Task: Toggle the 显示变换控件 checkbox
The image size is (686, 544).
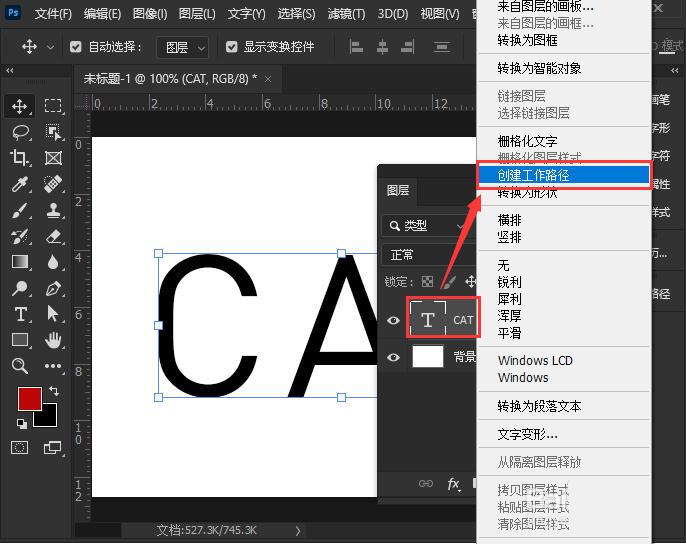Action: click(231, 47)
